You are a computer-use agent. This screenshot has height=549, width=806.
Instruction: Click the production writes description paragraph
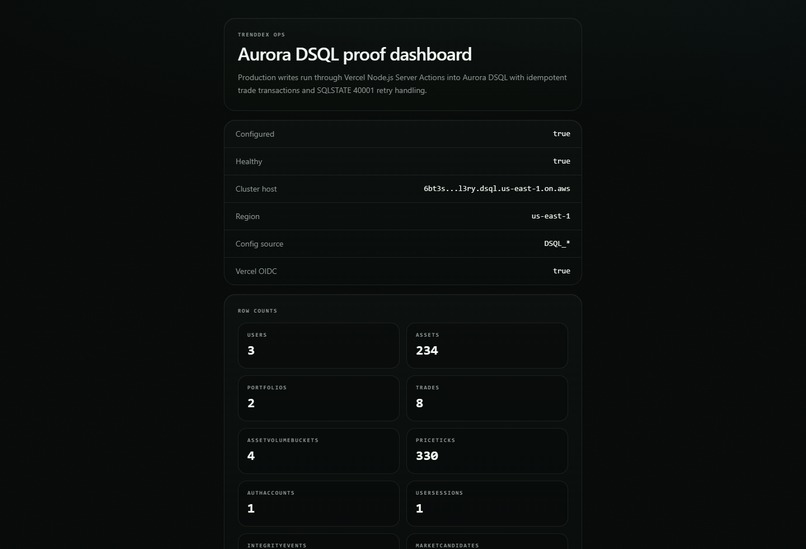coord(402,84)
